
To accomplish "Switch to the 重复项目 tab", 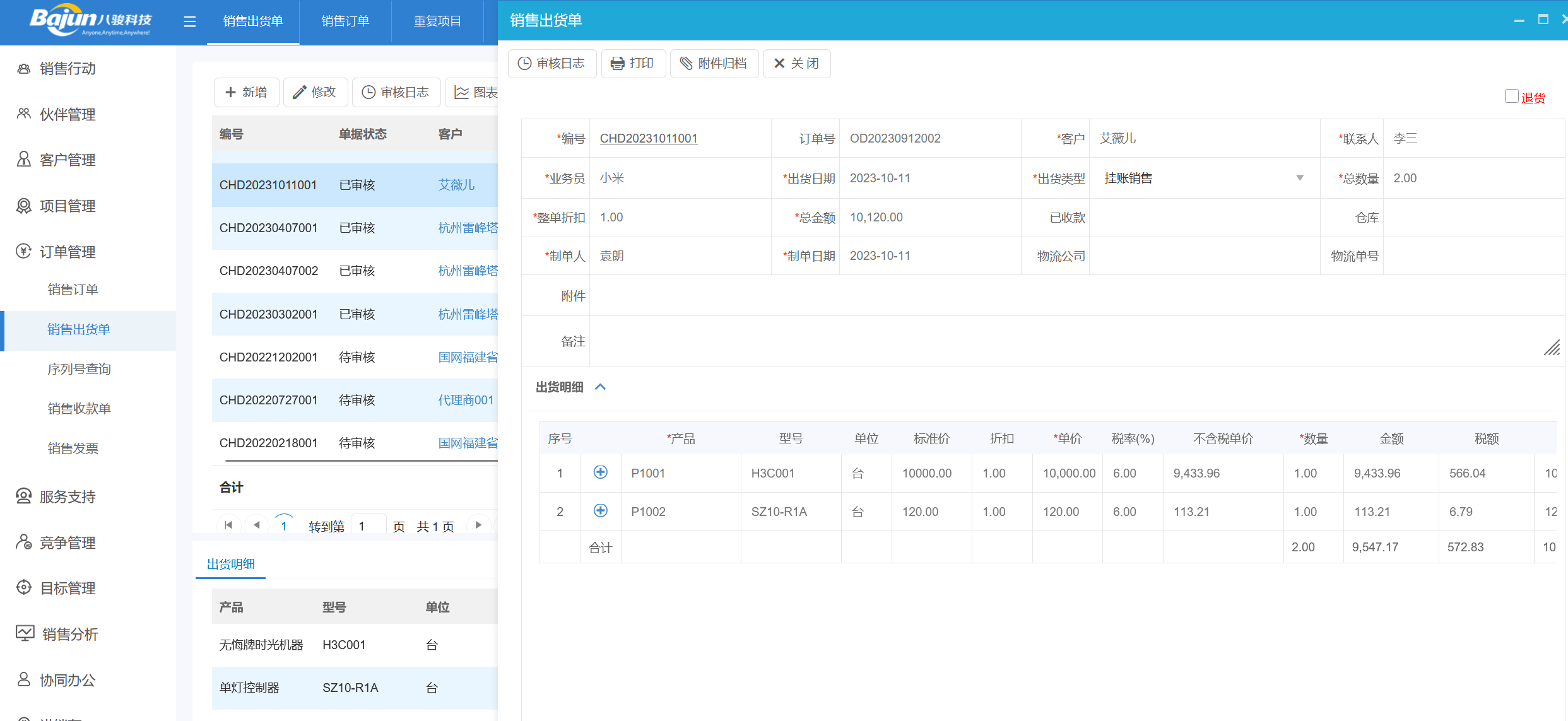I will click(437, 21).
